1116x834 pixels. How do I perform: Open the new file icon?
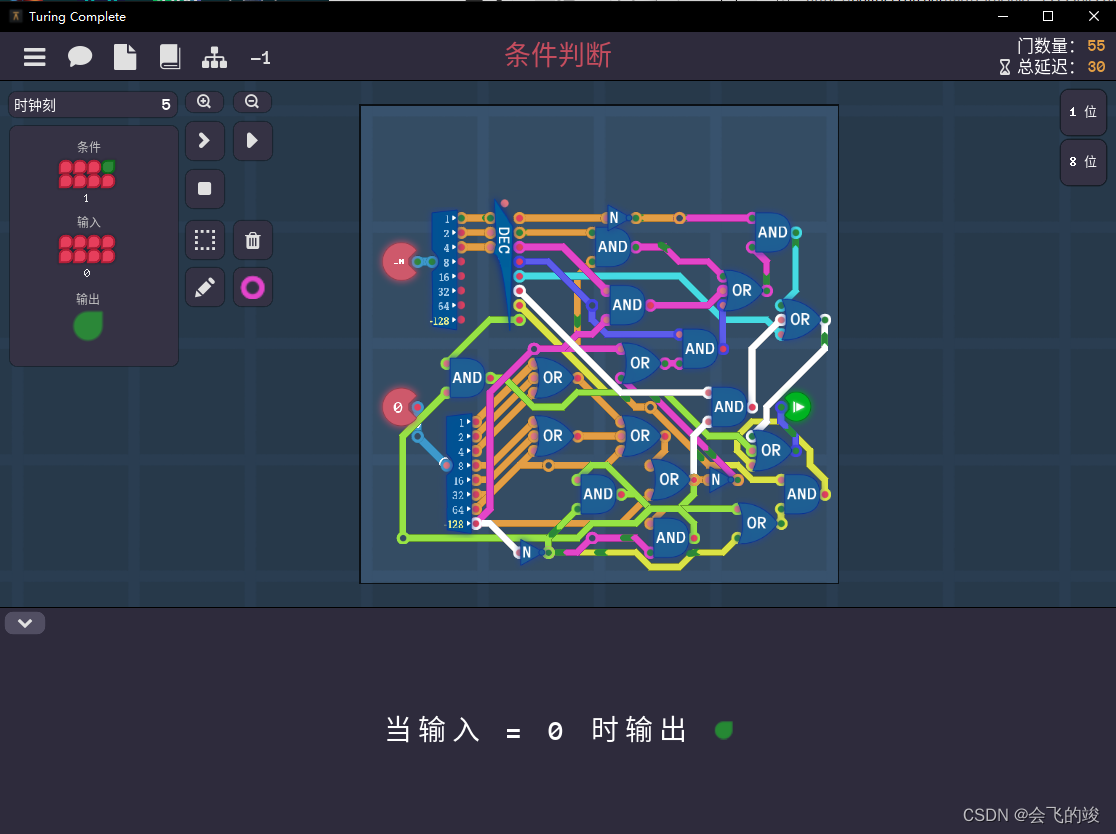[x=125, y=57]
